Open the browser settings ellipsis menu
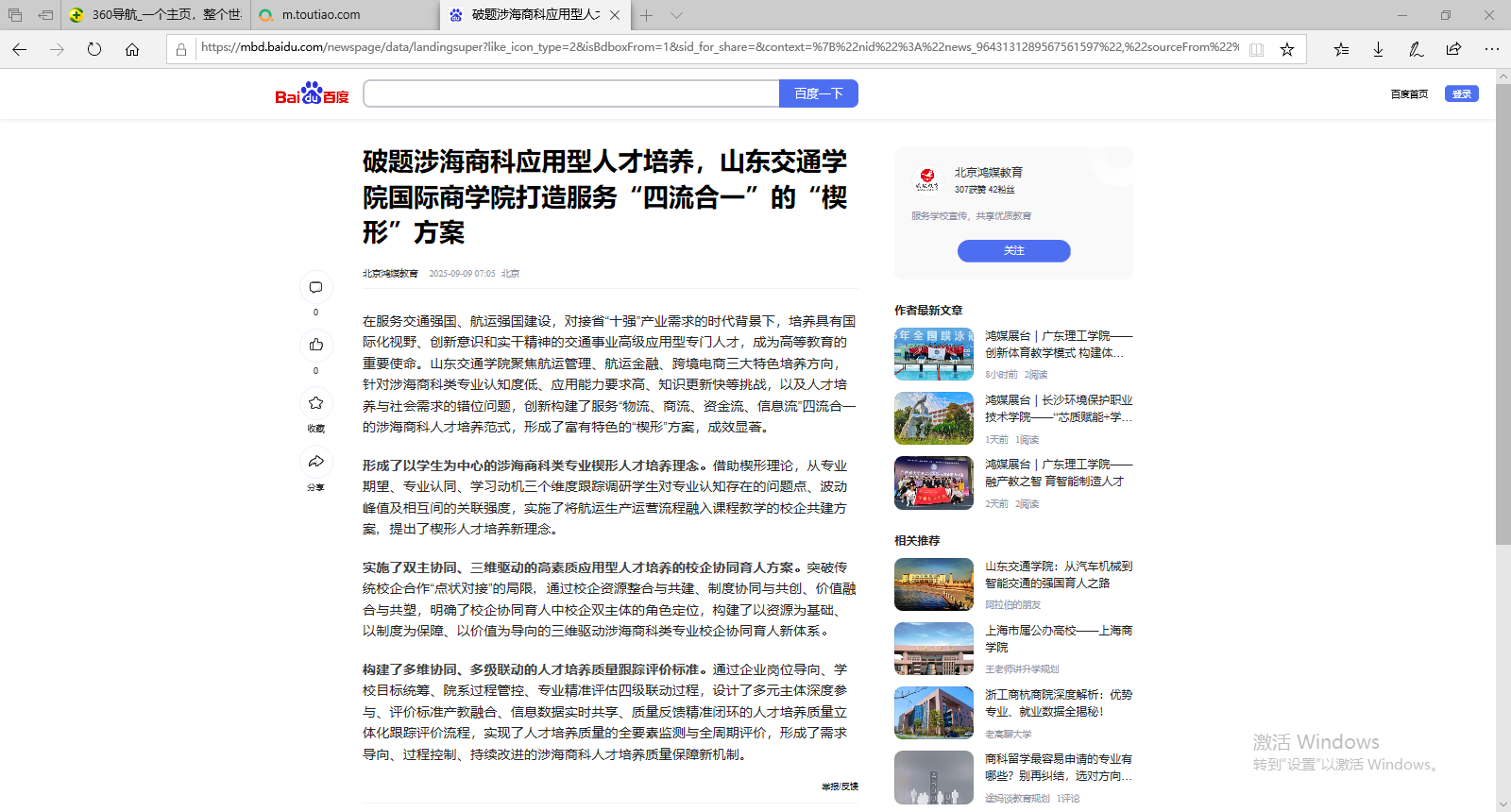Screen dimensions: 1511x812 1491,49
